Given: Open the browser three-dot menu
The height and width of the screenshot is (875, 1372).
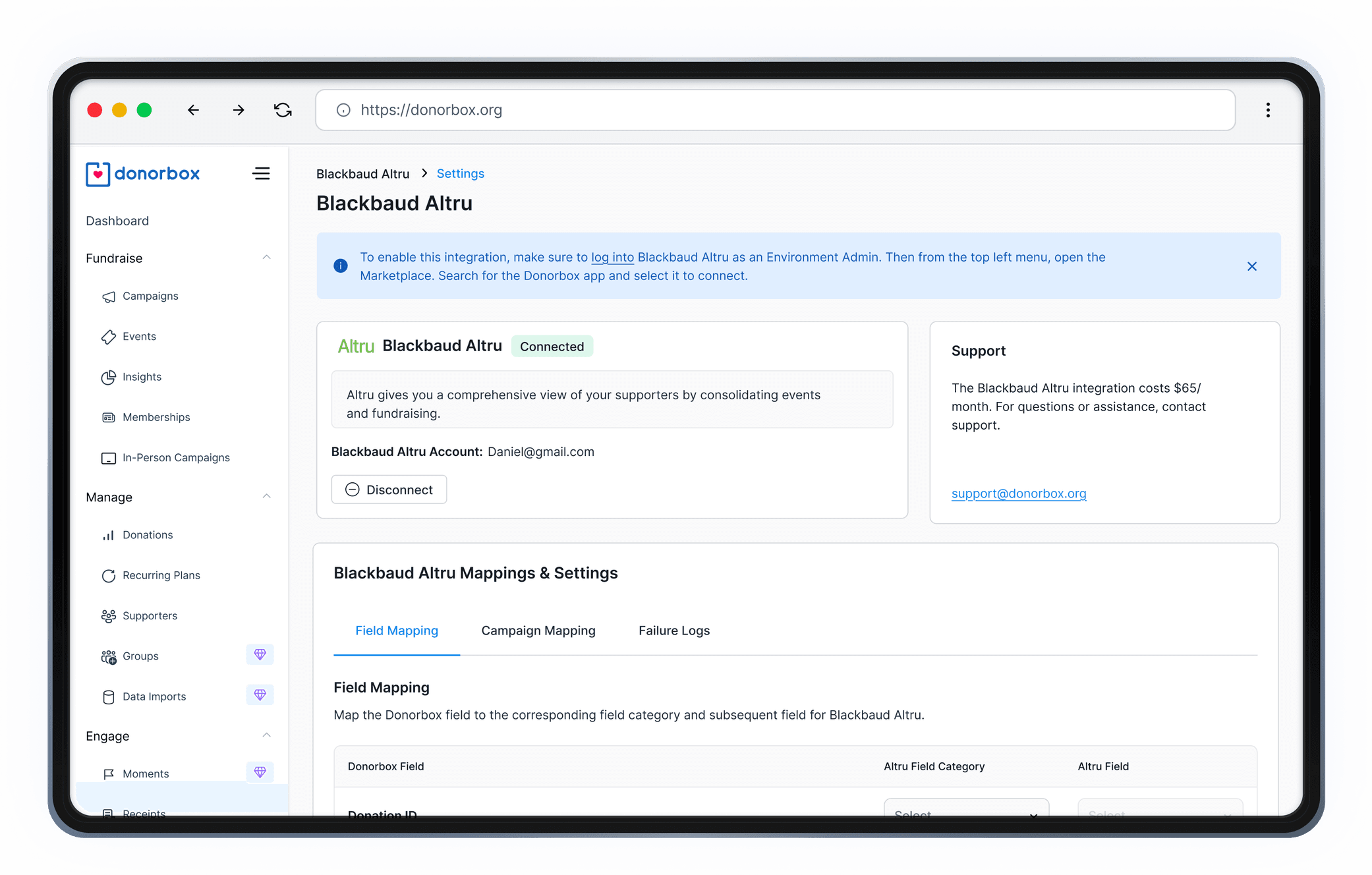Looking at the screenshot, I should point(1268,110).
